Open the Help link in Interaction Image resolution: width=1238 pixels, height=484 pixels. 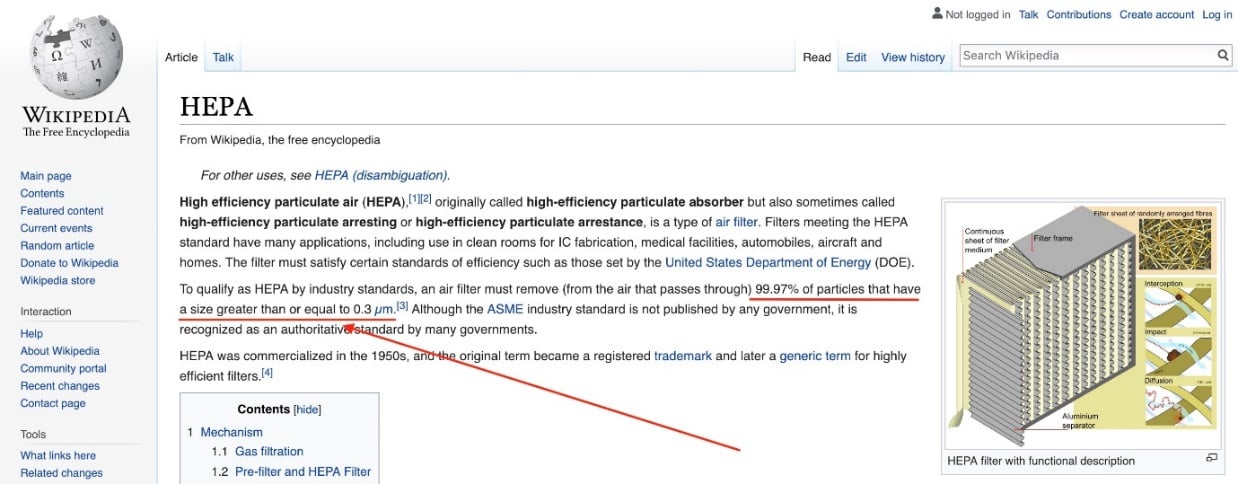point(31,334)
